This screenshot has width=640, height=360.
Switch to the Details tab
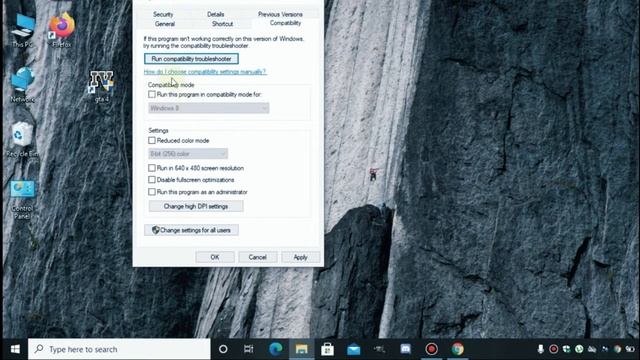point(216,14)
